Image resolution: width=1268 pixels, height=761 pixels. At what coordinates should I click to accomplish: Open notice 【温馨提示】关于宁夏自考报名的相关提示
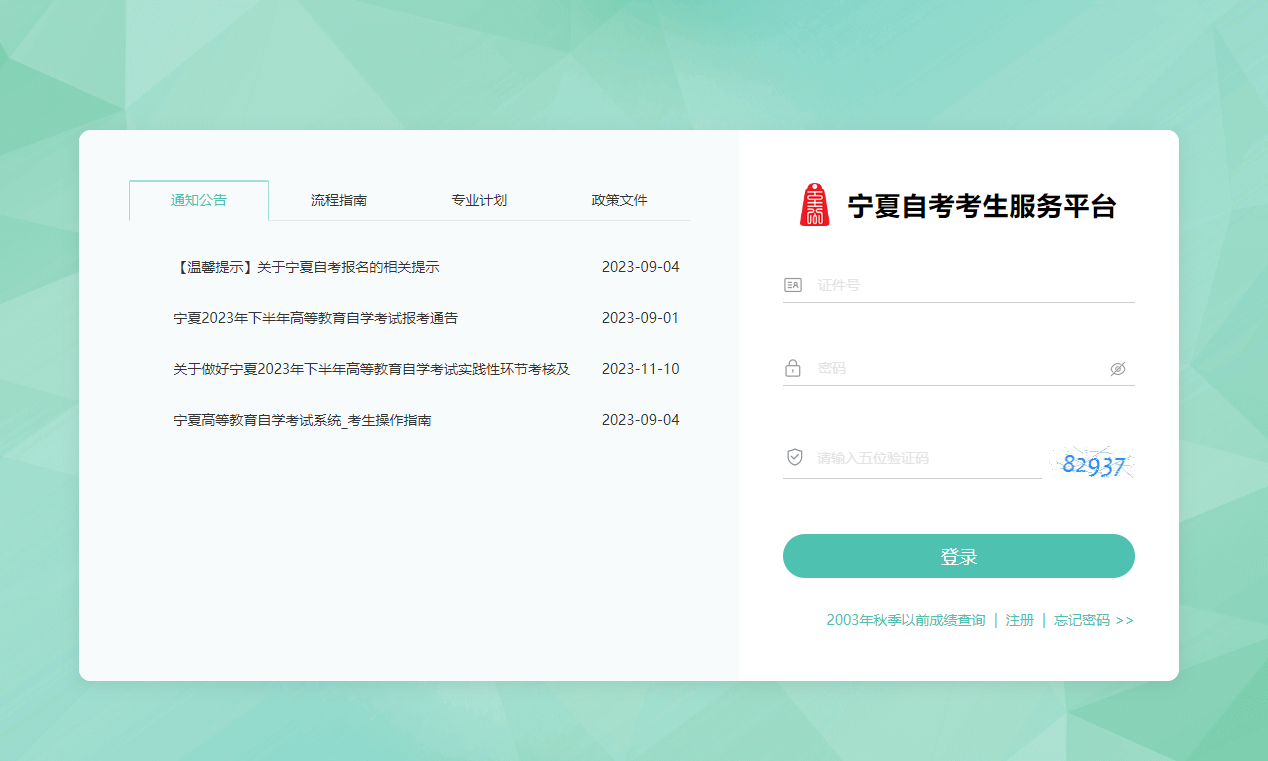[306, 267]
